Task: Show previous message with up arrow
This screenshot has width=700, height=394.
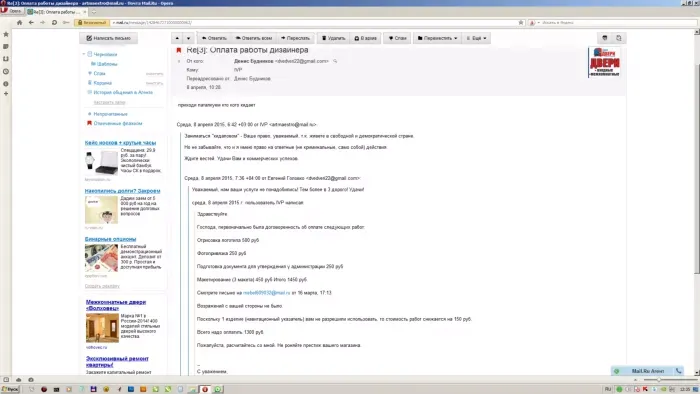Action: pyautogui.click(x=177, y=38)
